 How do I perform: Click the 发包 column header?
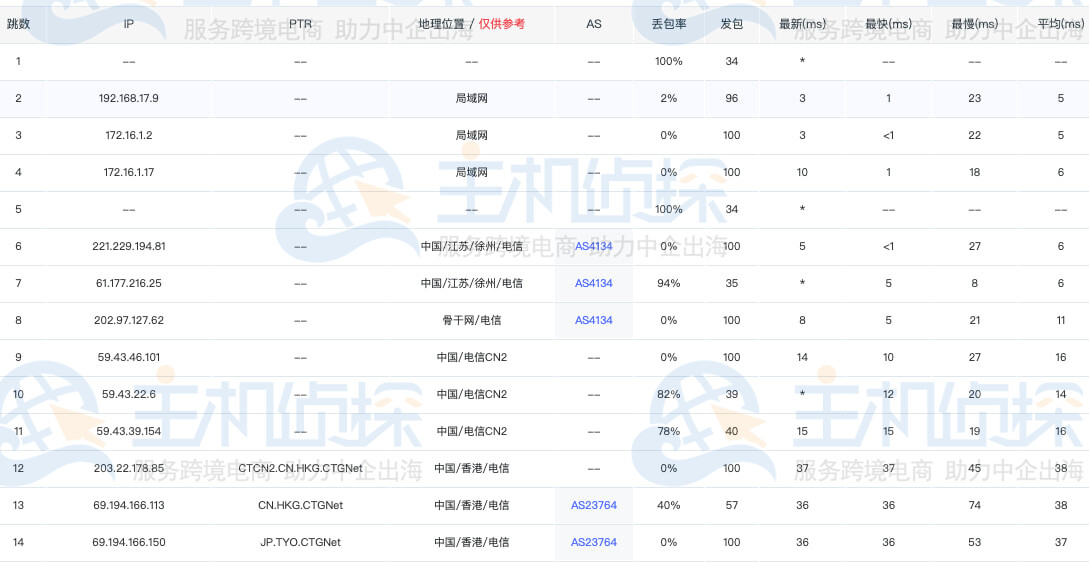tap(731, 23)
